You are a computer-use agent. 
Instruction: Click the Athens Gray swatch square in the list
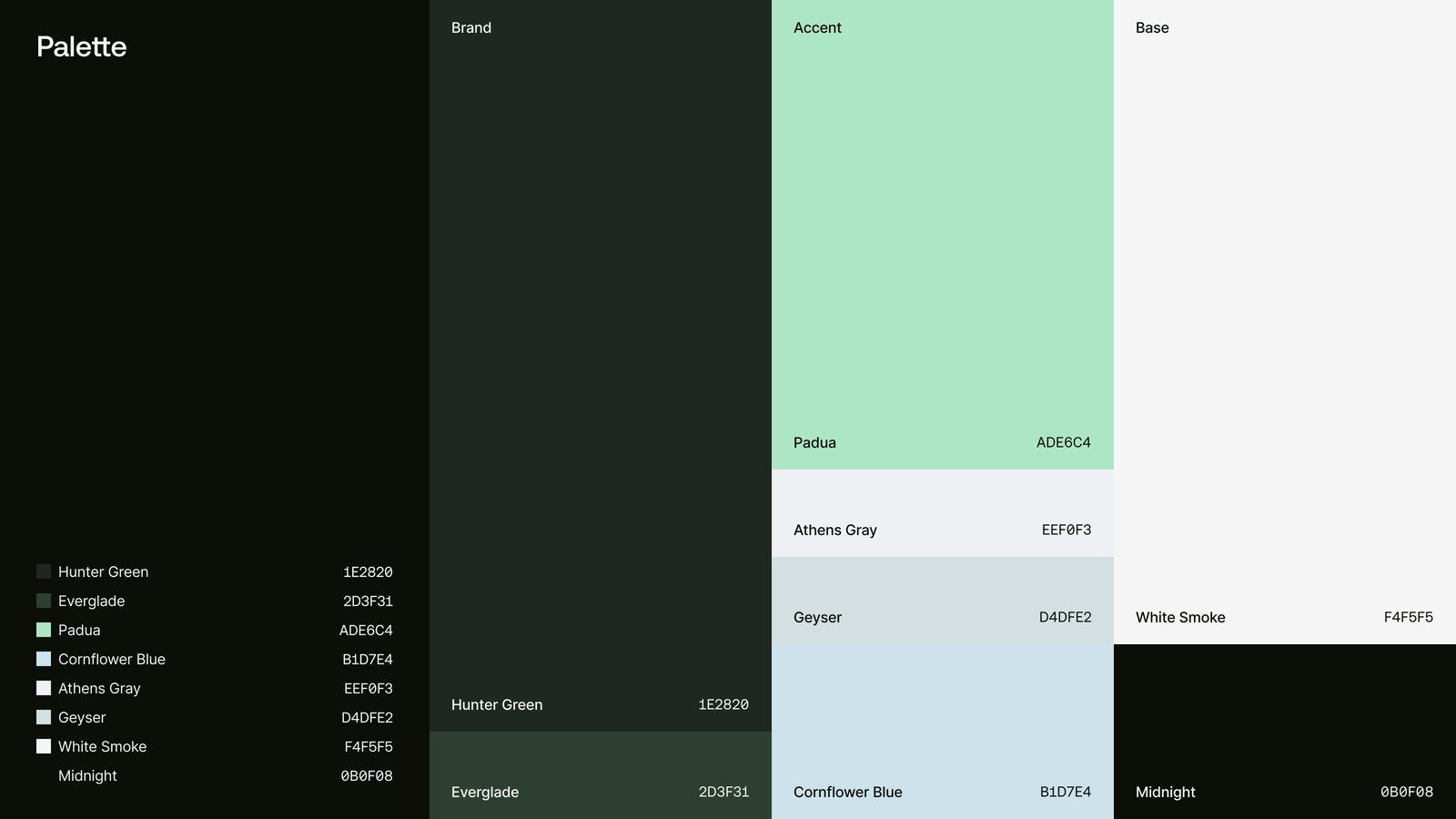tap(44, 688)
